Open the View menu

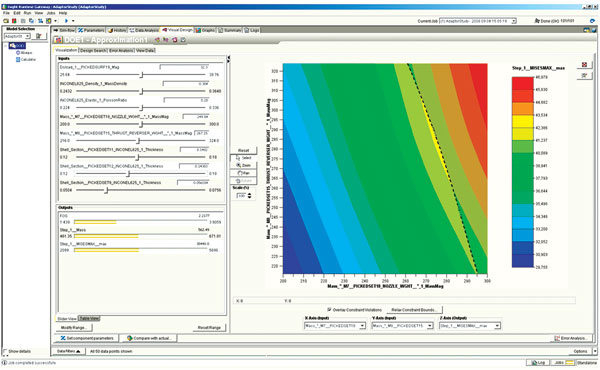pos(39,13)
